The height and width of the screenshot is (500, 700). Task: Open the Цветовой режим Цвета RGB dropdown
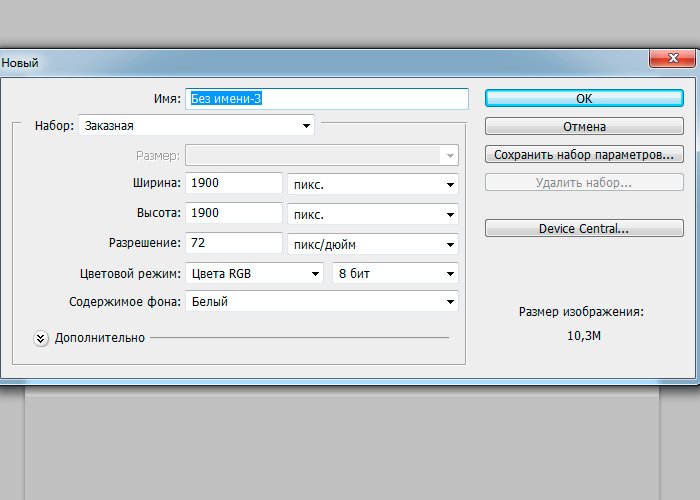click(x=255, y=273)
